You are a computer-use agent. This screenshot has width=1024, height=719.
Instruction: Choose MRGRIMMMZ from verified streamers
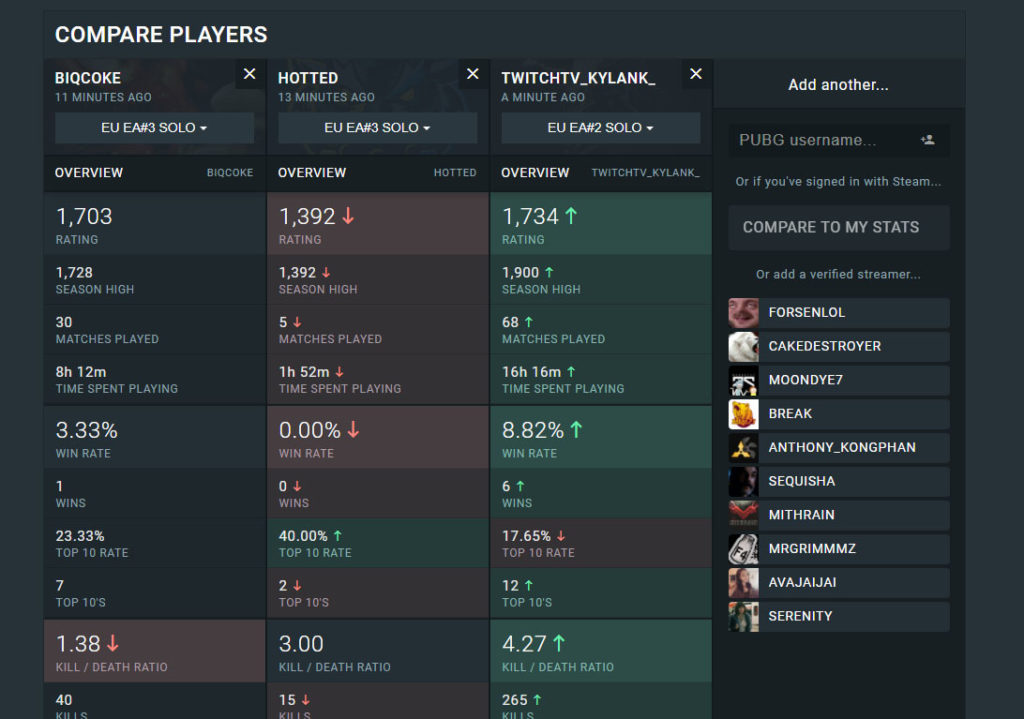[811, 549]
